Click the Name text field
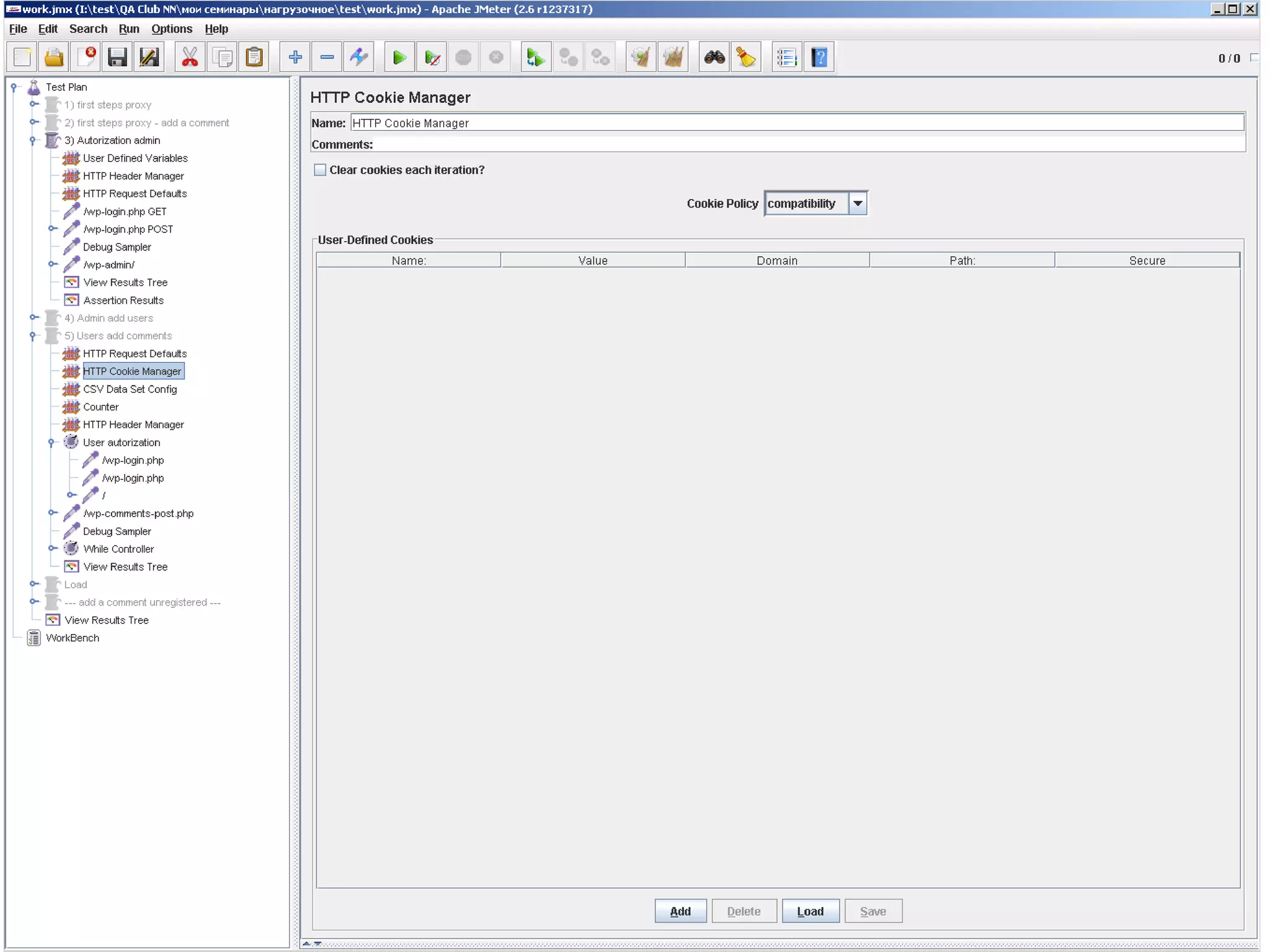 (x=796, y=123)
